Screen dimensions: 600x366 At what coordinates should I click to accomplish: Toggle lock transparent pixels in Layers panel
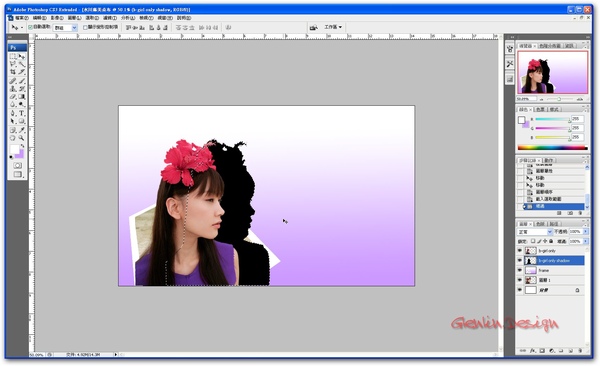533,241
